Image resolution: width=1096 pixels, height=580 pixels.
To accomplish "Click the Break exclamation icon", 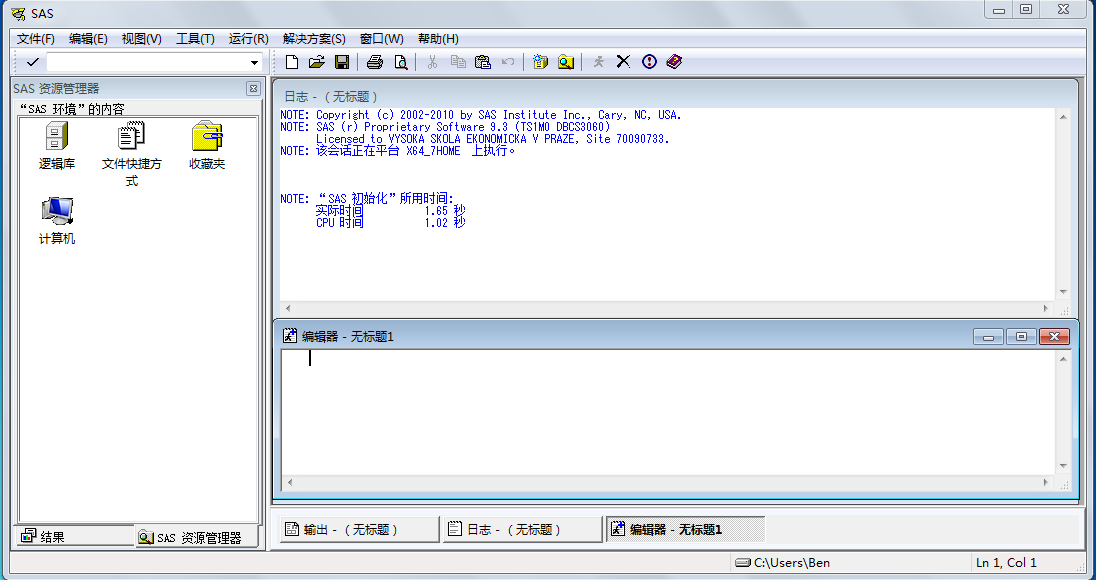I will [649, 62].
